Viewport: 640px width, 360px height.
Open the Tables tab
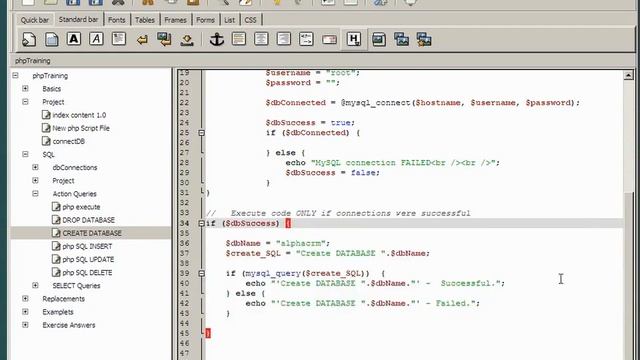[145, 20]
